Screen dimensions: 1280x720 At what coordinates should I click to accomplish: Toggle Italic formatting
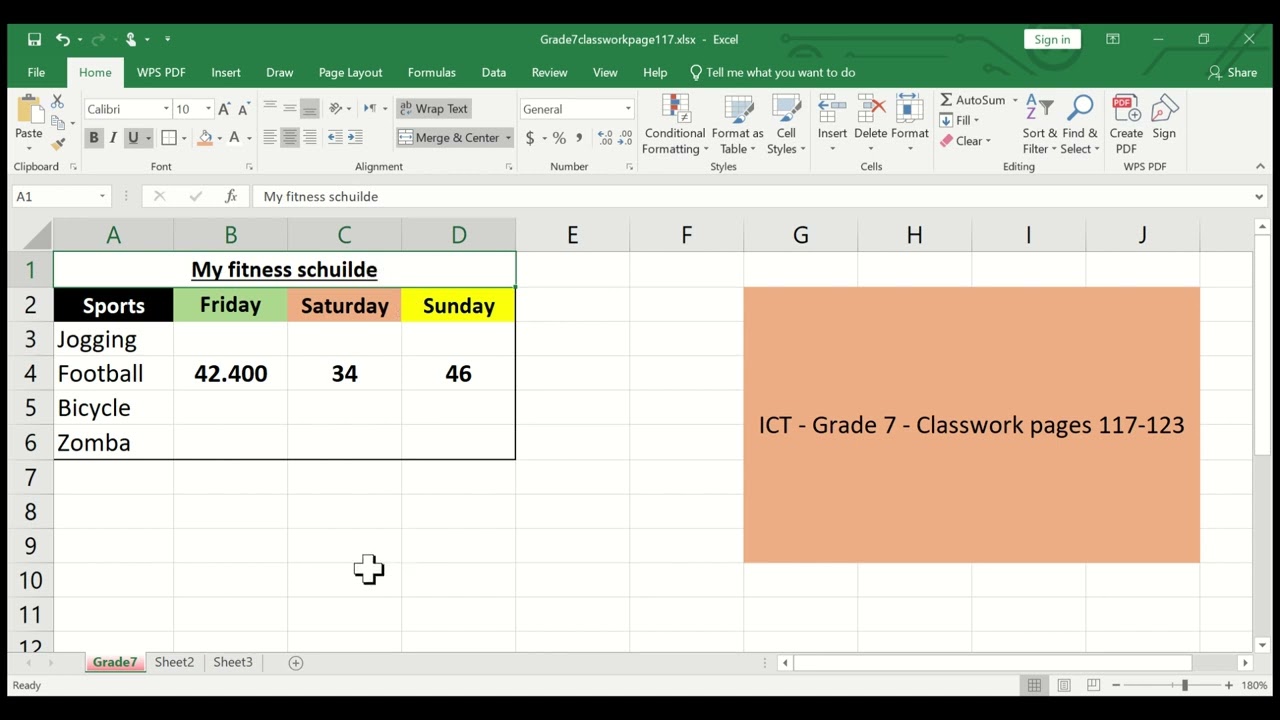point(113,138)
